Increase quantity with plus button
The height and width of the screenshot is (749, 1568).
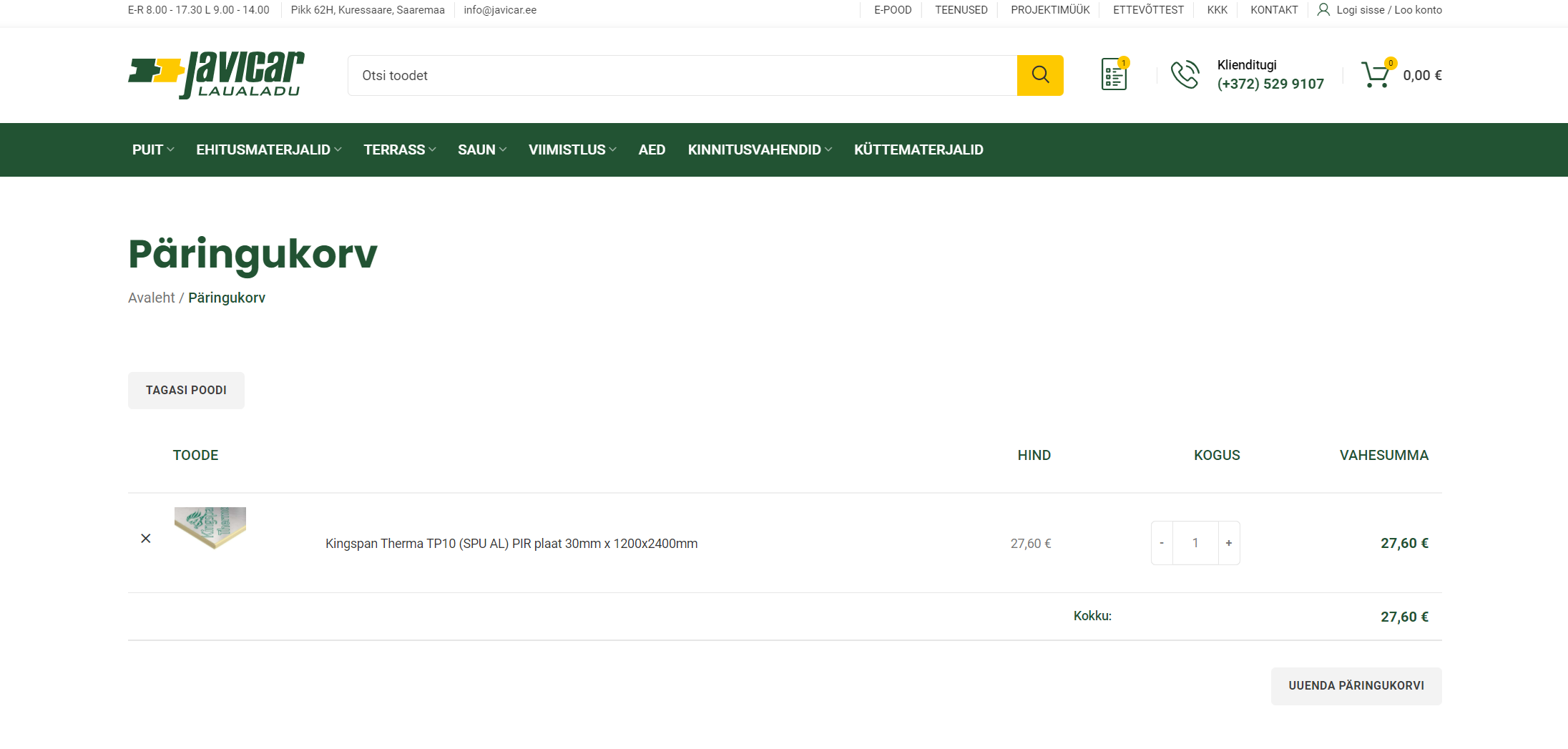[1229, 543]
